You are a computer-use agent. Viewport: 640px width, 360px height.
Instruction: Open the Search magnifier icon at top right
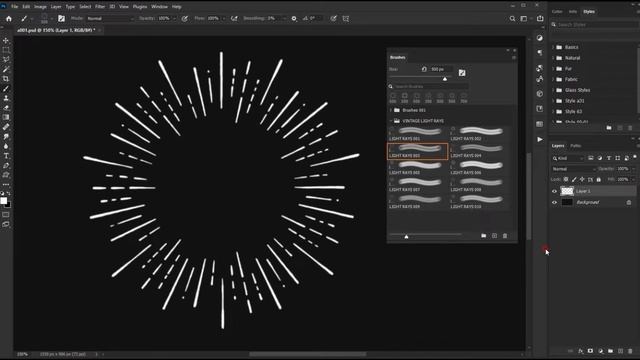click(x=512, y=18)
